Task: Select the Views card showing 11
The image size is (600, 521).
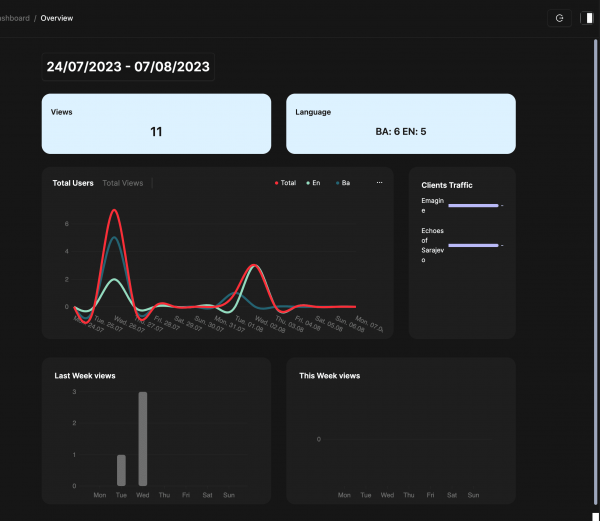Action: [157, 124]
